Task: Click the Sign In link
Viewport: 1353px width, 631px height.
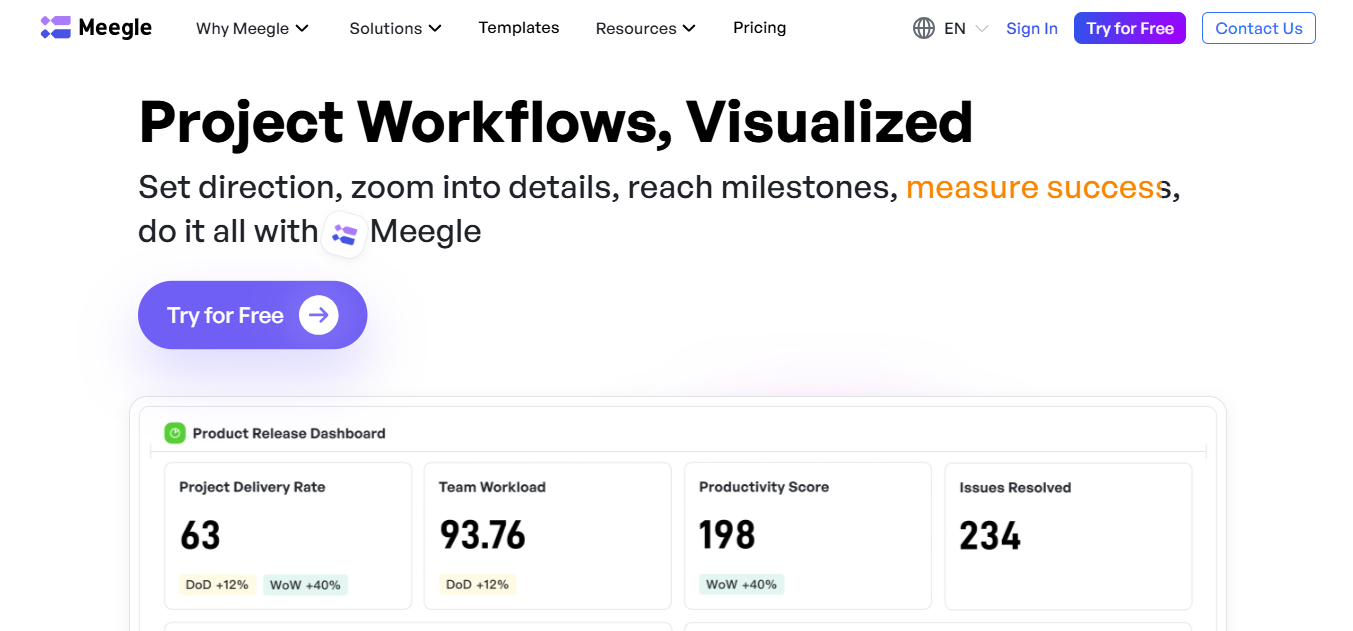Action: pyautogui.click(x=1031, y=28)
